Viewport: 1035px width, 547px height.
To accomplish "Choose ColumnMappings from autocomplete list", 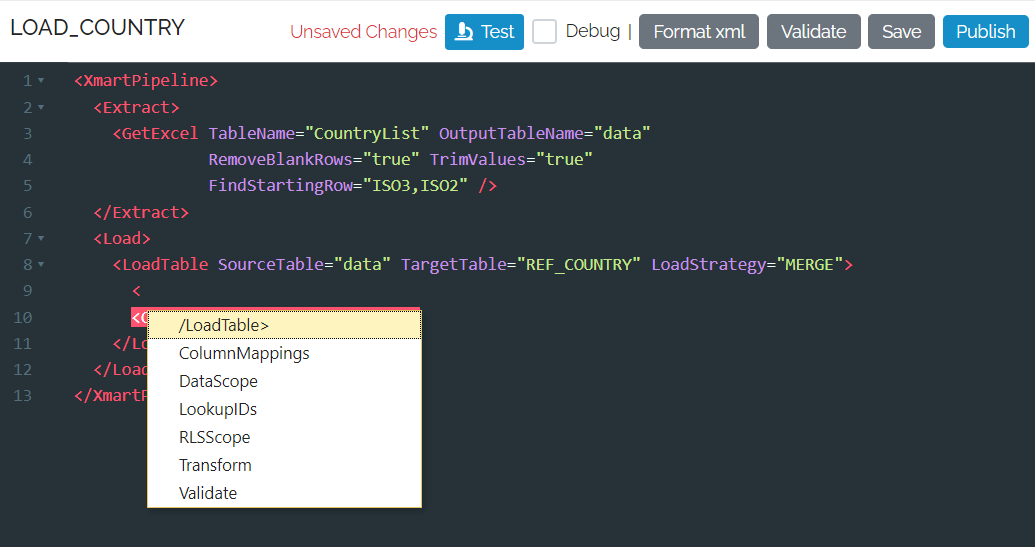I will [x=284, y=353].
